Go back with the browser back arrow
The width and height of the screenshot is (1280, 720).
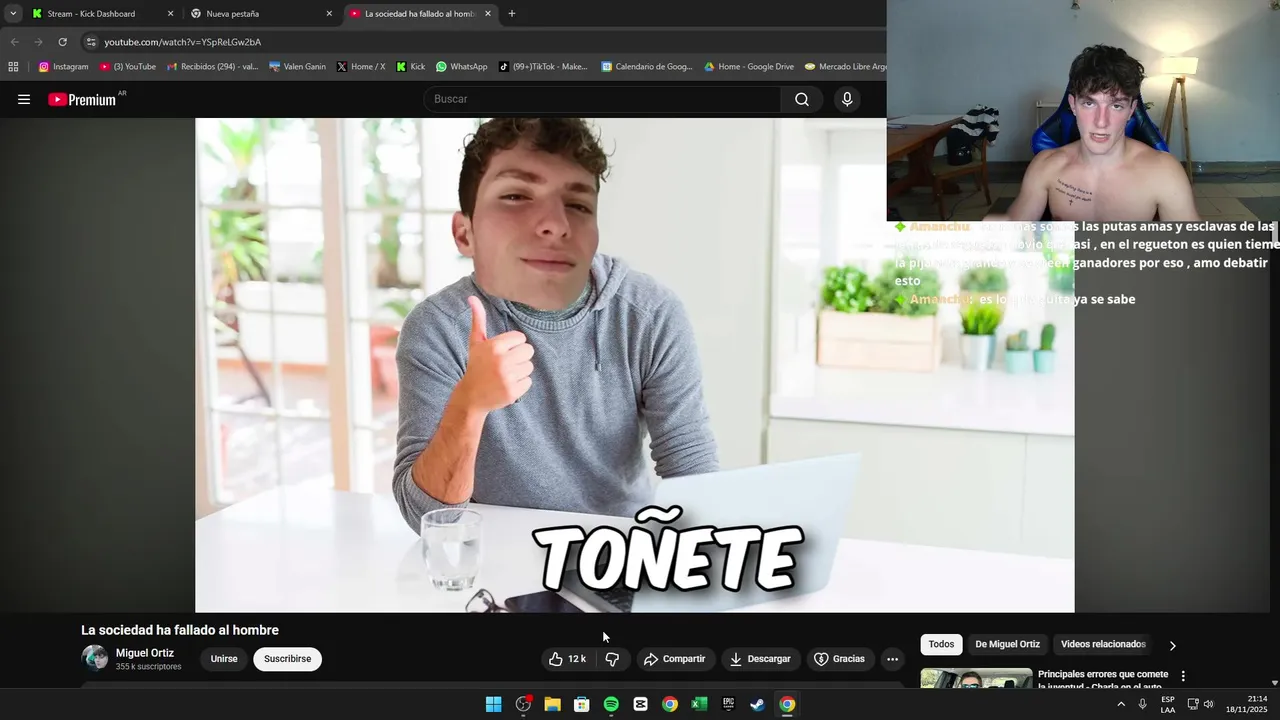pyautogui.click(x=14, y=42)
